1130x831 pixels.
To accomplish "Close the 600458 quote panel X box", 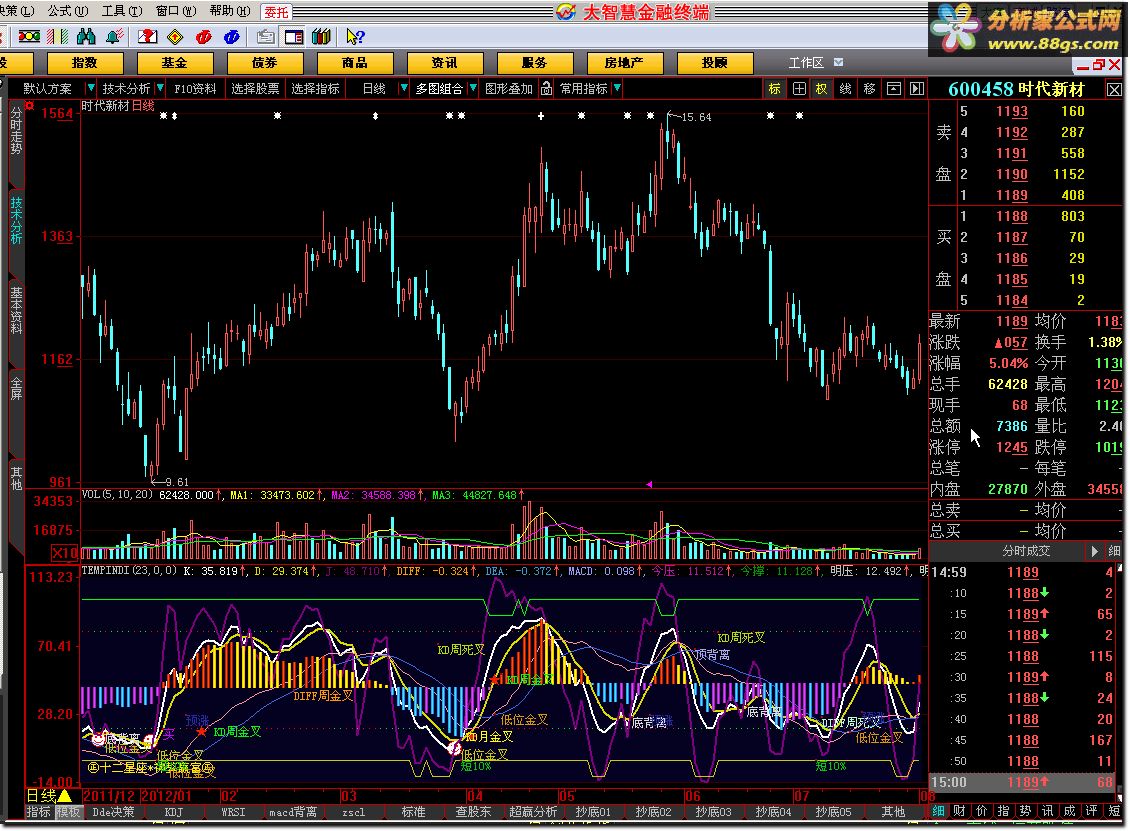I will click(1114, 89).
